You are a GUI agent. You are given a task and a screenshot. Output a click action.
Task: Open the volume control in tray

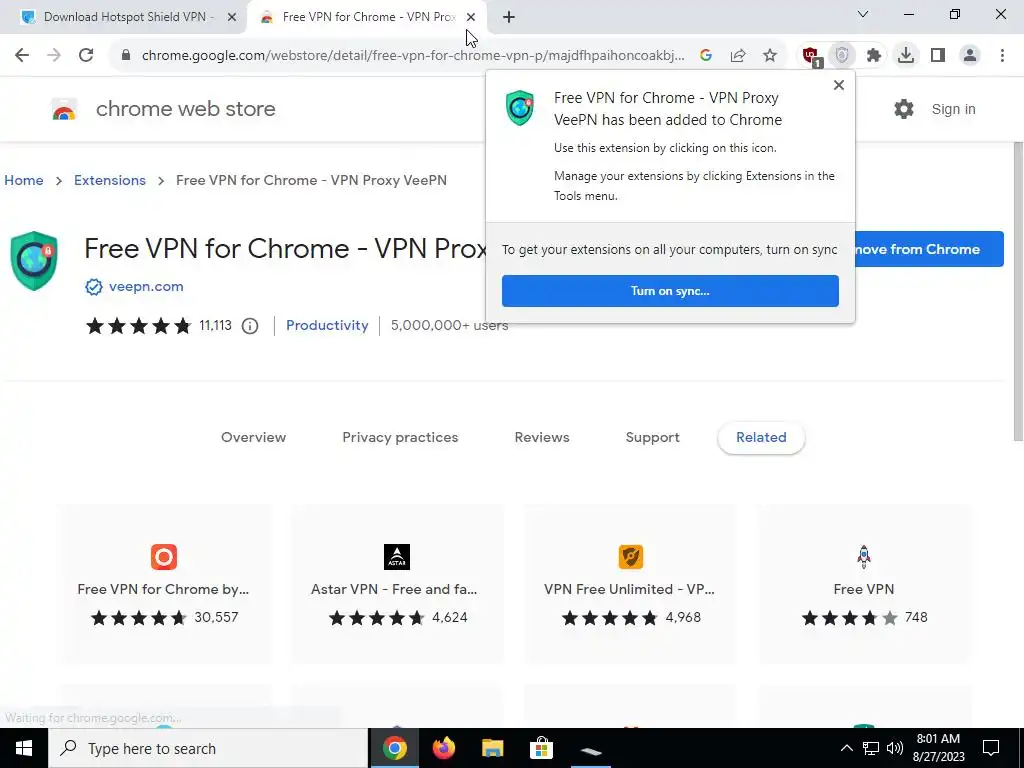895,748
